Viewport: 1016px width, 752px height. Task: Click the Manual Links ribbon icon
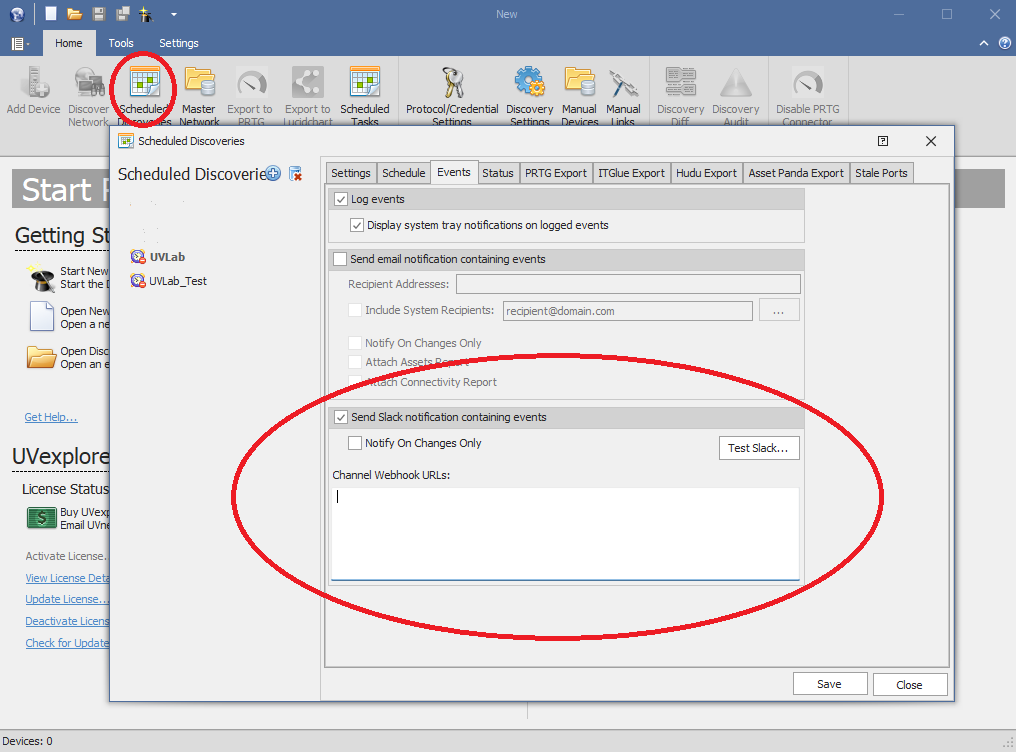click(623, 82)
